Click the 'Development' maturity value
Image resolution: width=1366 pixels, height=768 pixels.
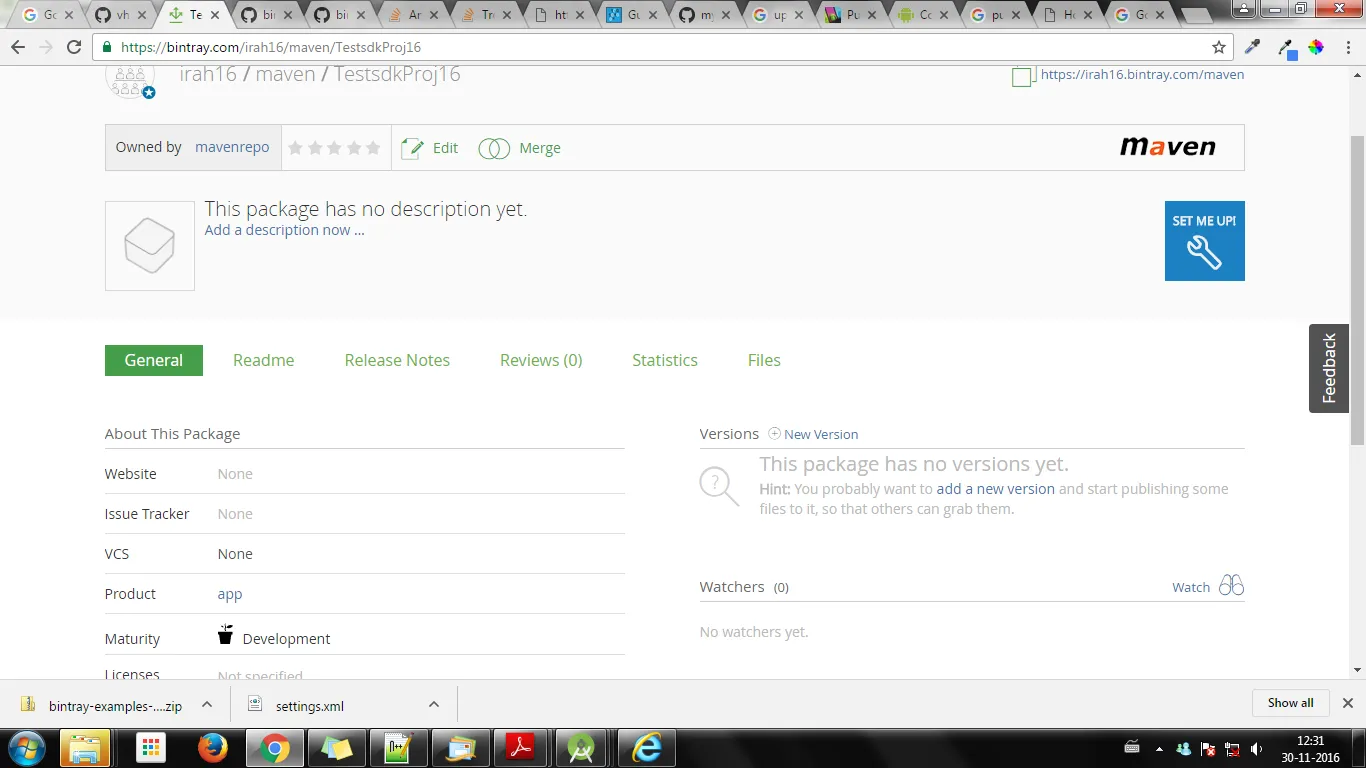click(x=286, y=639)
